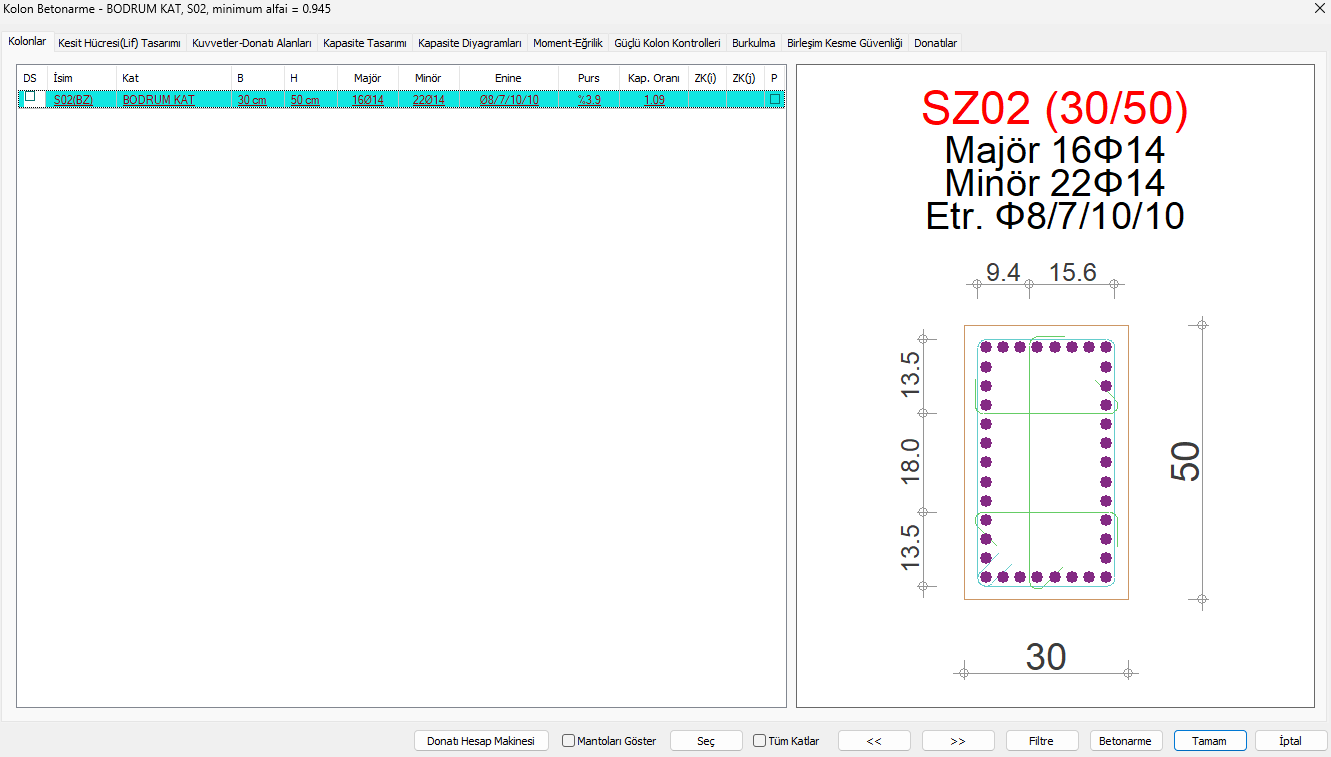Enable the Tüm Katlar checkbox
This screenshot has height=757, width=1331.
(x=760, y=741)
